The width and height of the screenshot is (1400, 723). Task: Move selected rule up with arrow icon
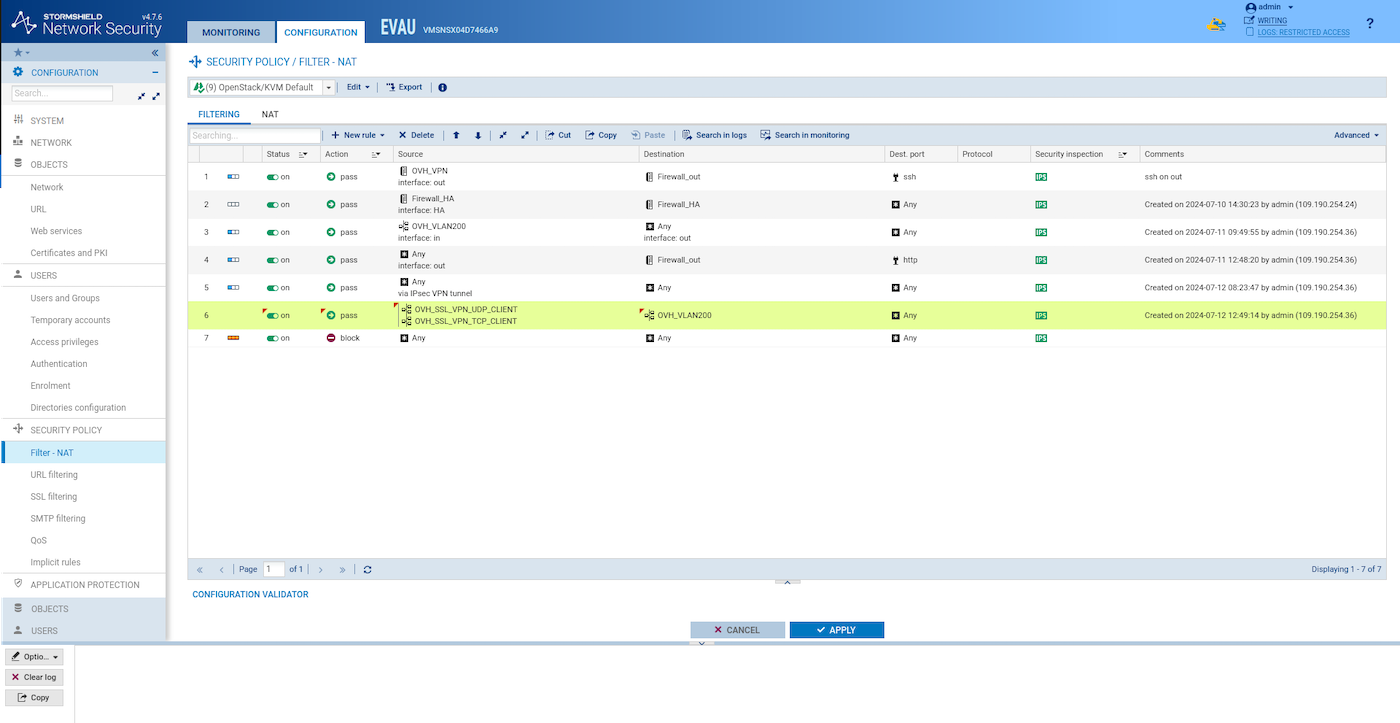click(457, 135)
